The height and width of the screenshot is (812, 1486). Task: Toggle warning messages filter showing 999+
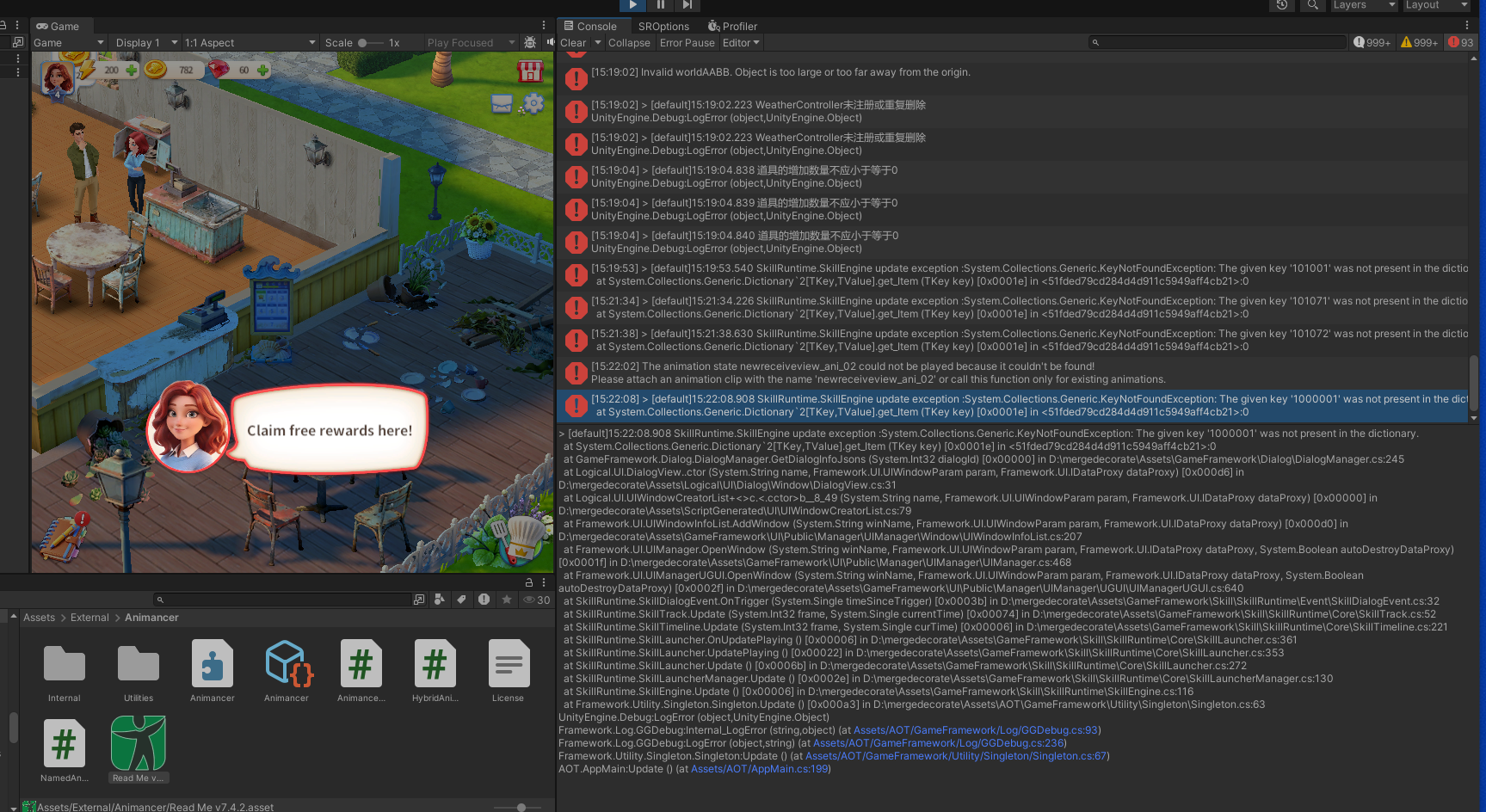tap(1418, 42)
